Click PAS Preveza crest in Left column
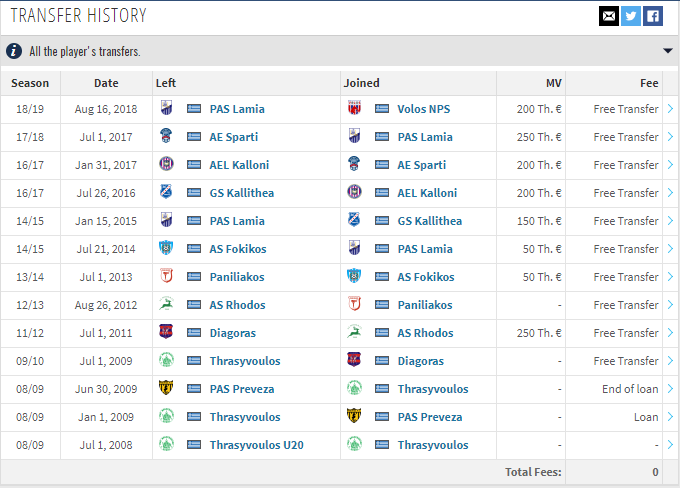Image resolution: width=680 pixels, height=488 pixels. (166, 387)
